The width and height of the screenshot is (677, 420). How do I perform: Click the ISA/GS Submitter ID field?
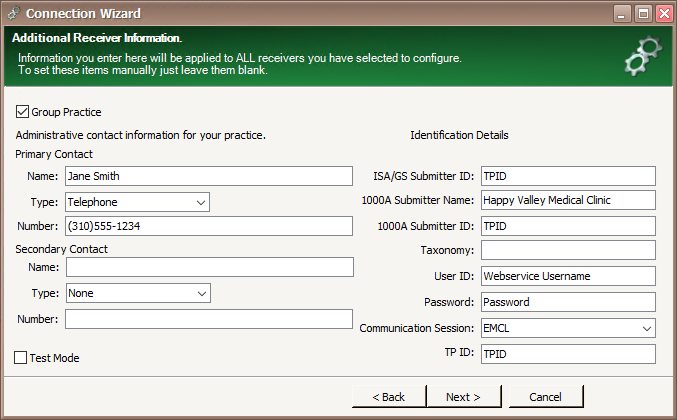(568, 176)
